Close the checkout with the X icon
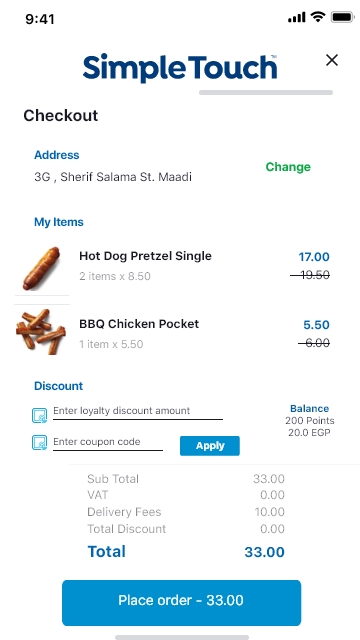Screen dimensions: 360x640 [x=332, y=60]
